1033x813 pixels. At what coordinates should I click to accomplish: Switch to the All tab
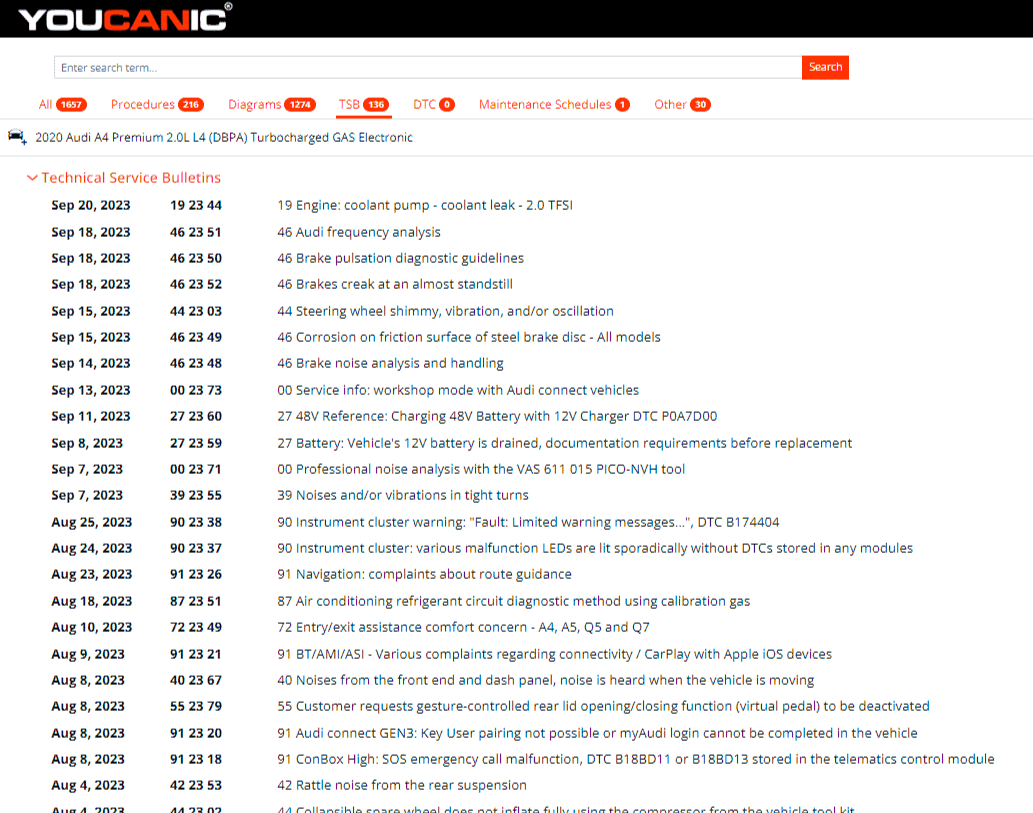pos(63,105)
